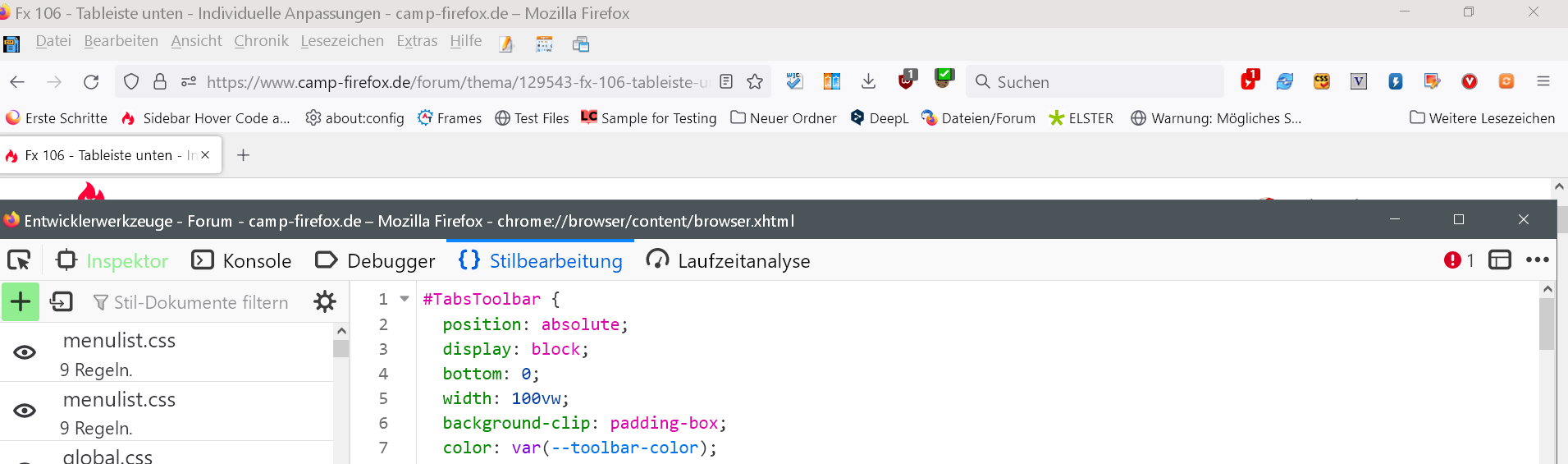Open the Firefox downloads panel
The height and width of the screenshot is (464, 1568).
click(868, 81)
